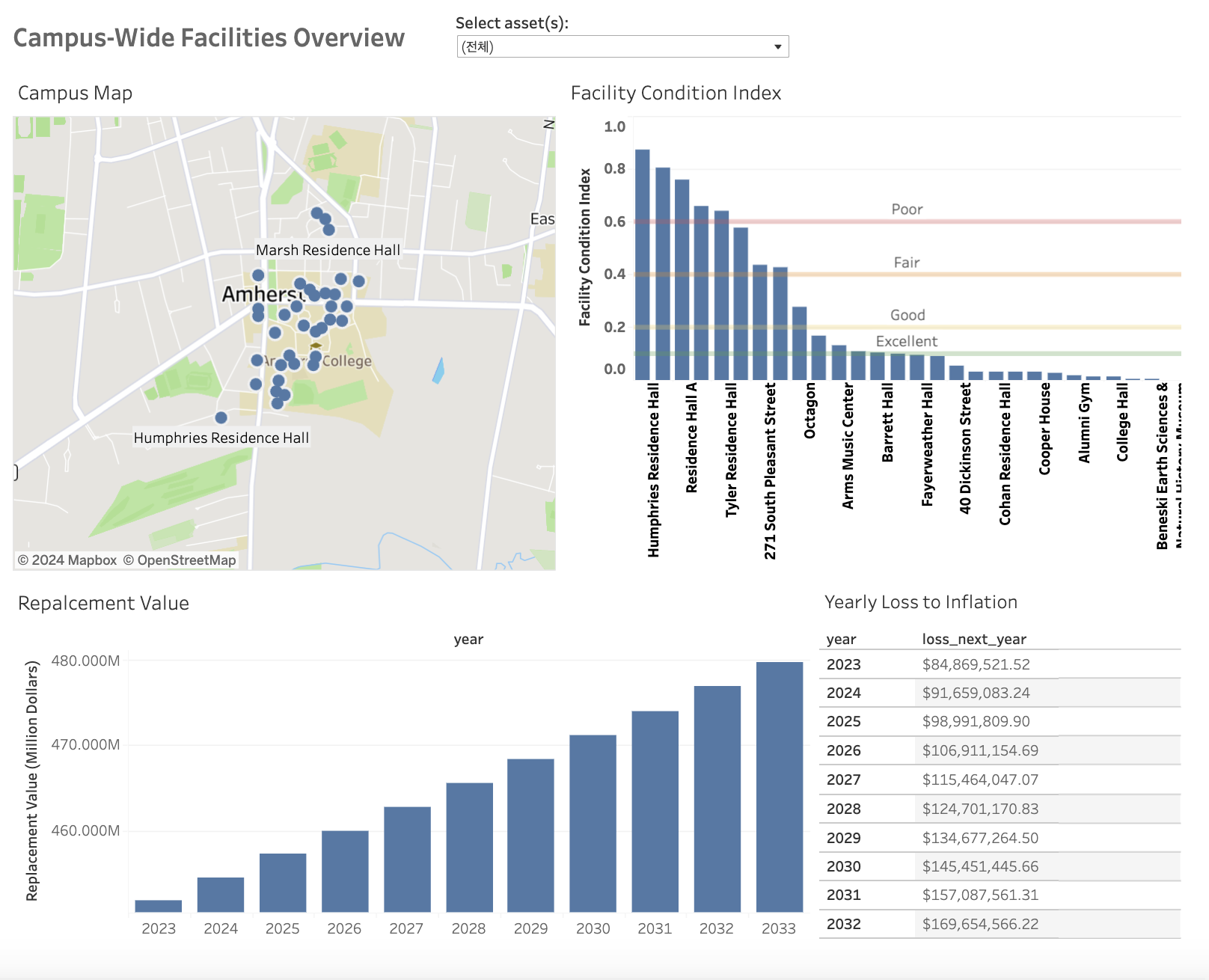
Task: Open the Mapbox attribution link
Action: pyautogui.click(x=67, y=560)
